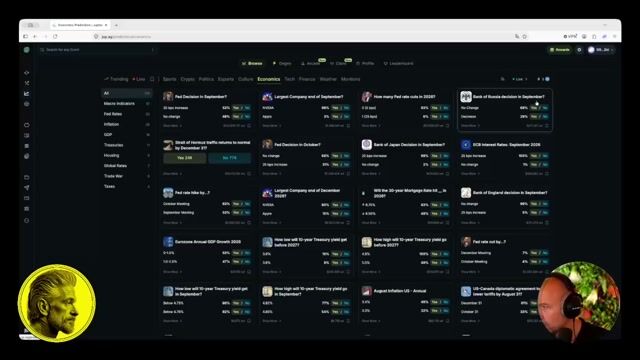Select the Culture category

(x=246, y=79)
